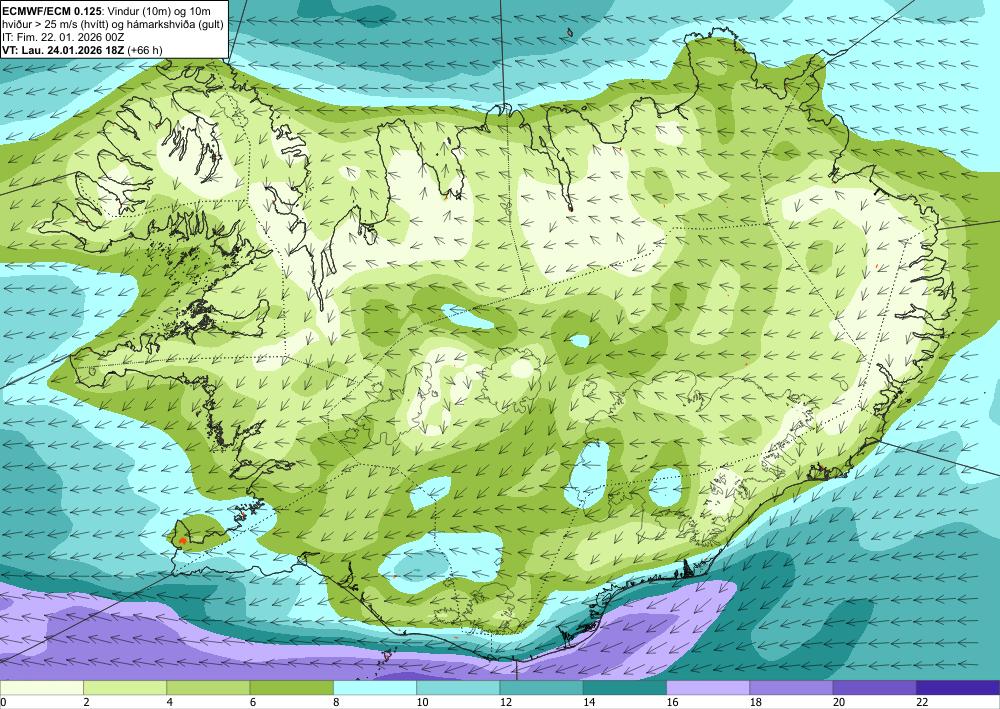Click the scale label '0'
This screenshot has height=709, width=1000.
point(3,703)
